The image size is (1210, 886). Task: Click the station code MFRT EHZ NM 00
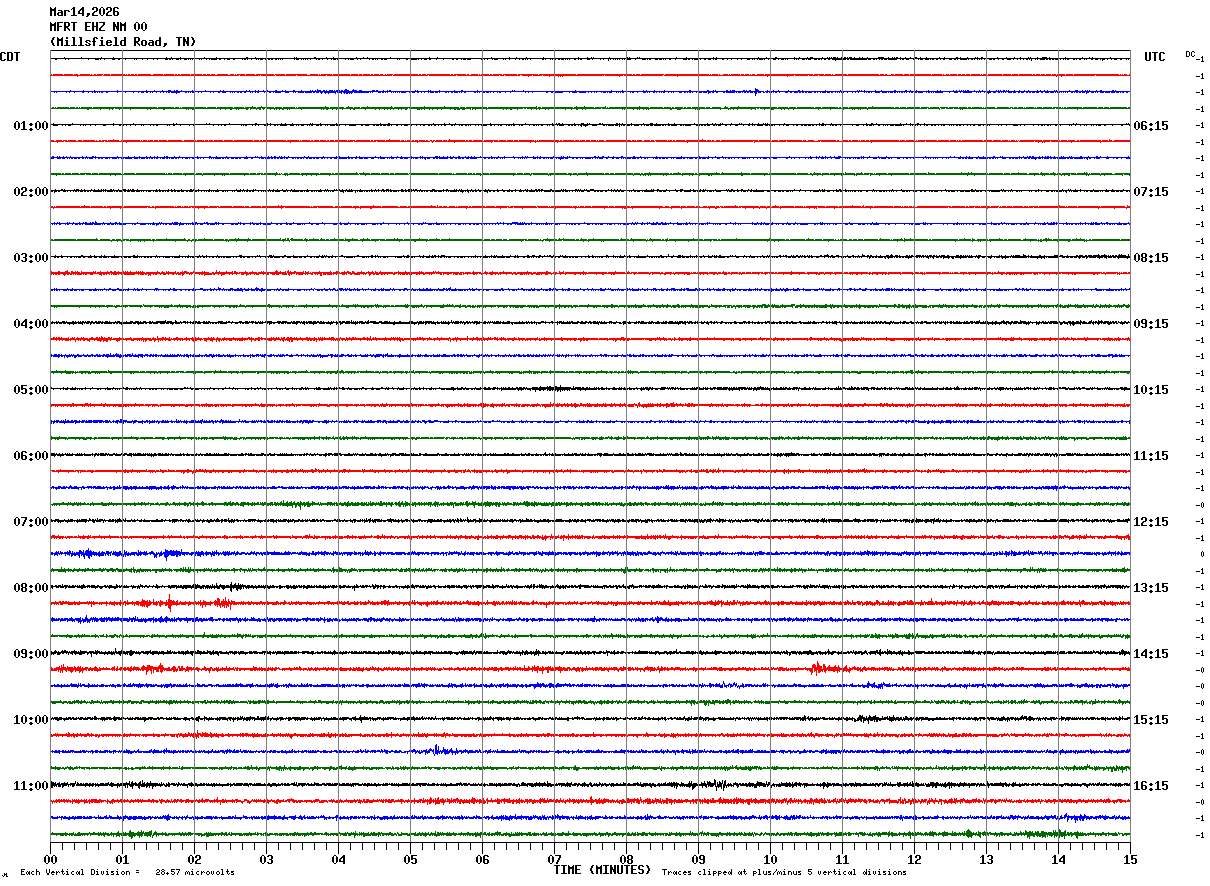[98, 27]
